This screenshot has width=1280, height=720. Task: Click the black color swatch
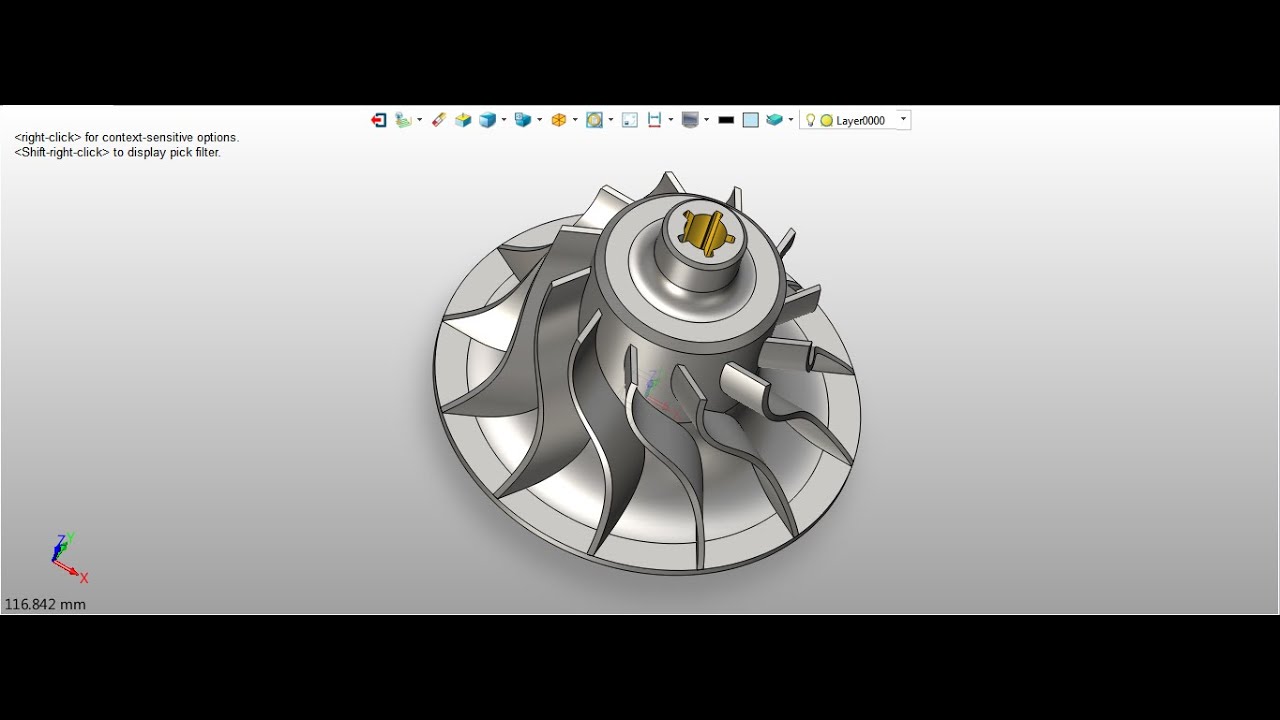point(726,120)
